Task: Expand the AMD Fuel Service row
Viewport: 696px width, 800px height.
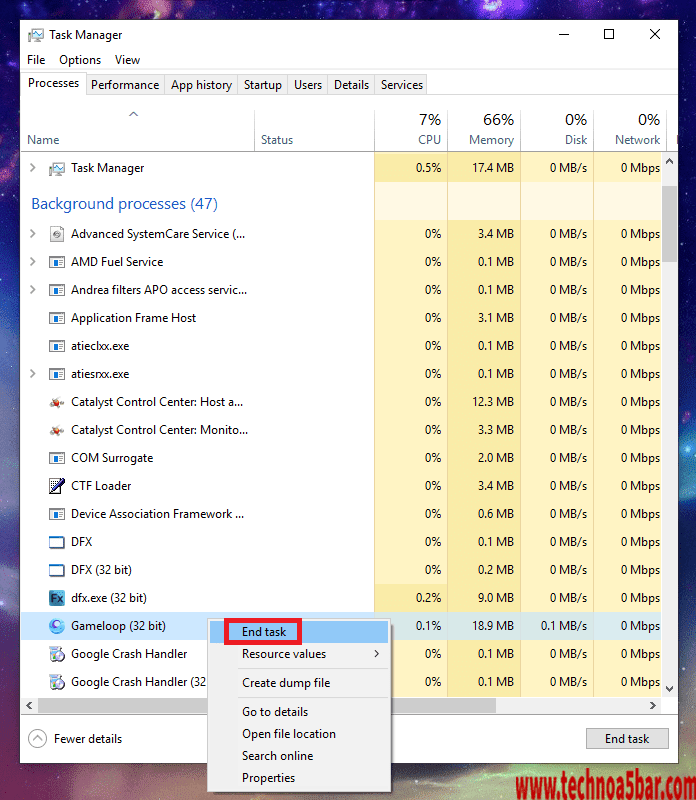Action: (x=33, y=262)
